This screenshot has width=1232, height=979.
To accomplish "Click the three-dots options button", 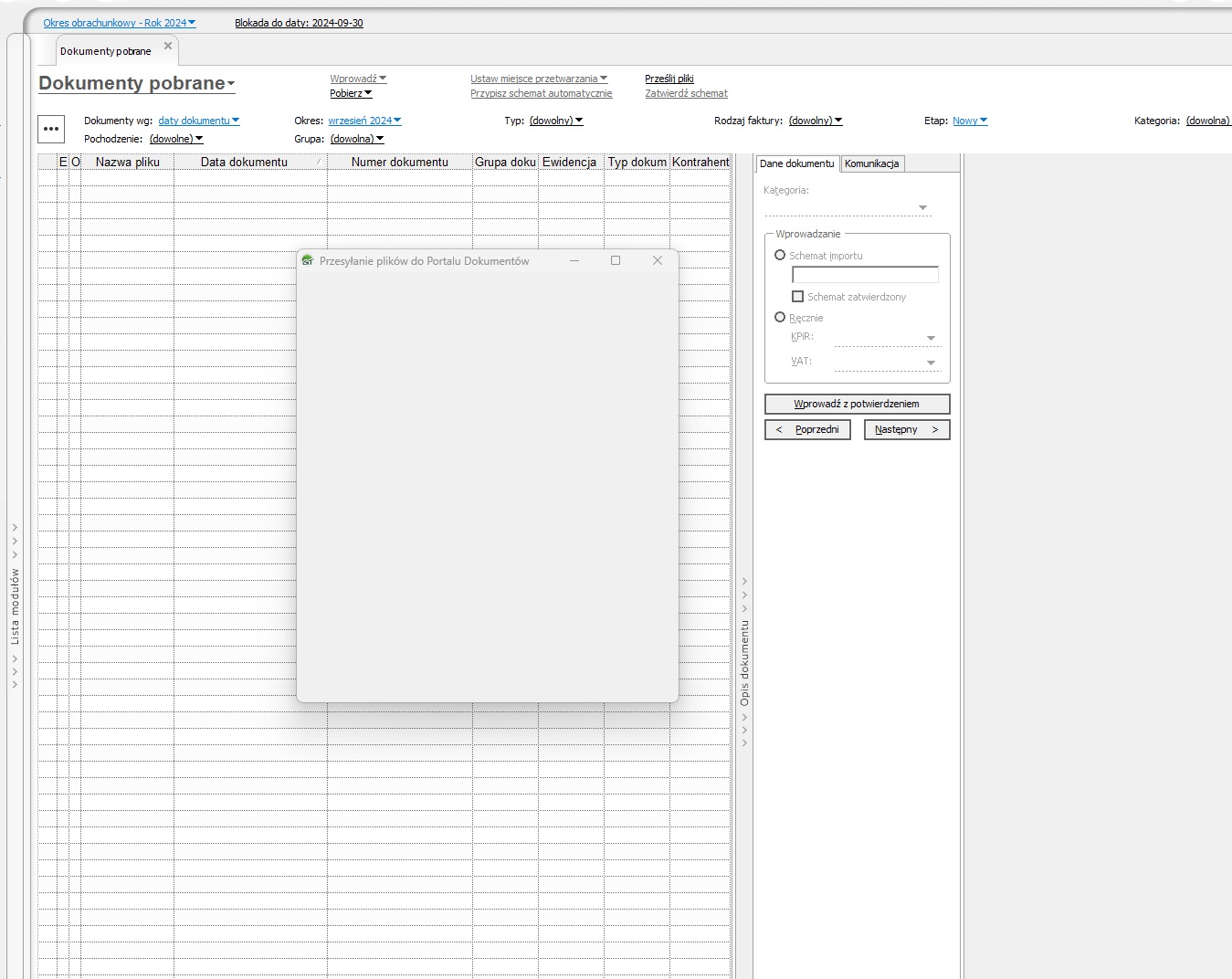I will pos(51,129).
